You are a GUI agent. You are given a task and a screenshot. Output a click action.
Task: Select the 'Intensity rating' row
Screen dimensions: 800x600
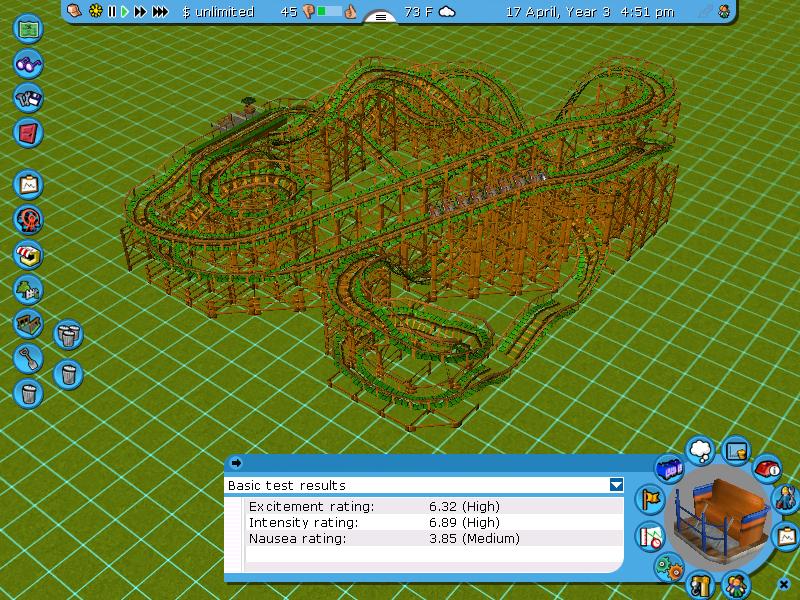click(x=435, y=522)
